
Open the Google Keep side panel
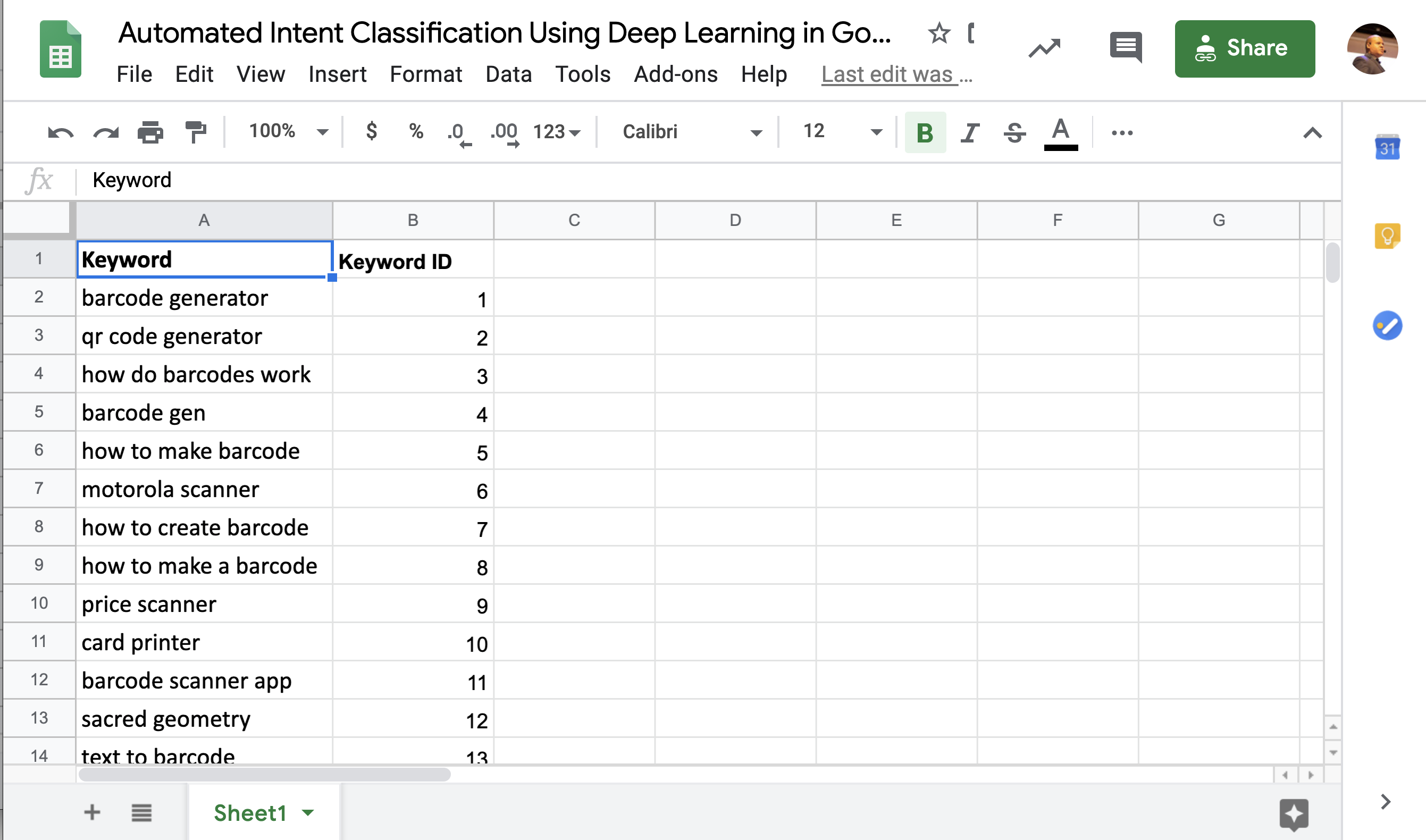(x=1387, y=237)
